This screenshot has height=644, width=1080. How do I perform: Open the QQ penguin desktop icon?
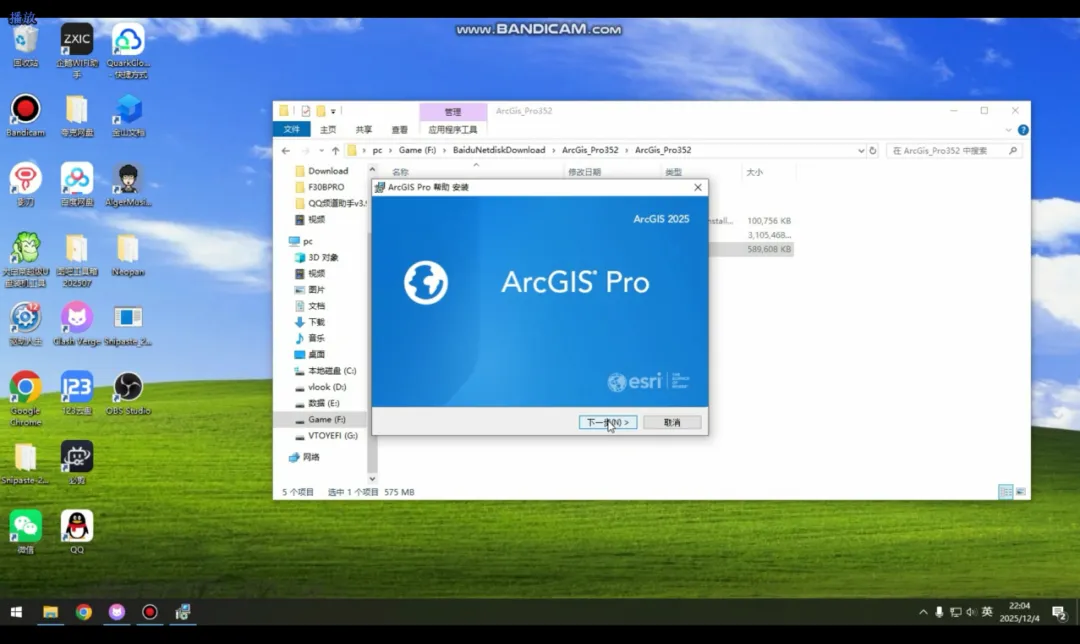tap(76, 532)
